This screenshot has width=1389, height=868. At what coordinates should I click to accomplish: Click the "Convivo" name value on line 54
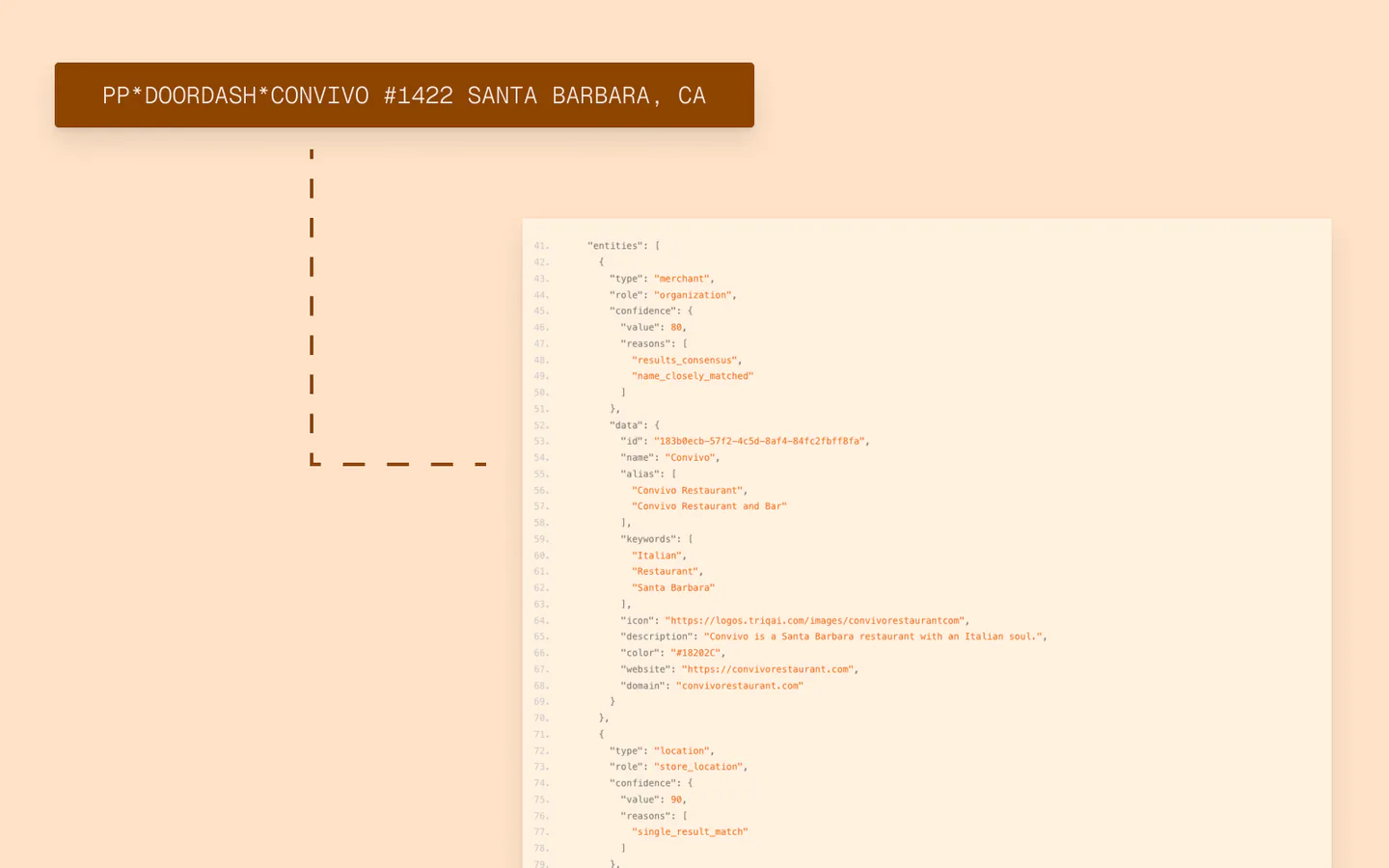point(688,458)
